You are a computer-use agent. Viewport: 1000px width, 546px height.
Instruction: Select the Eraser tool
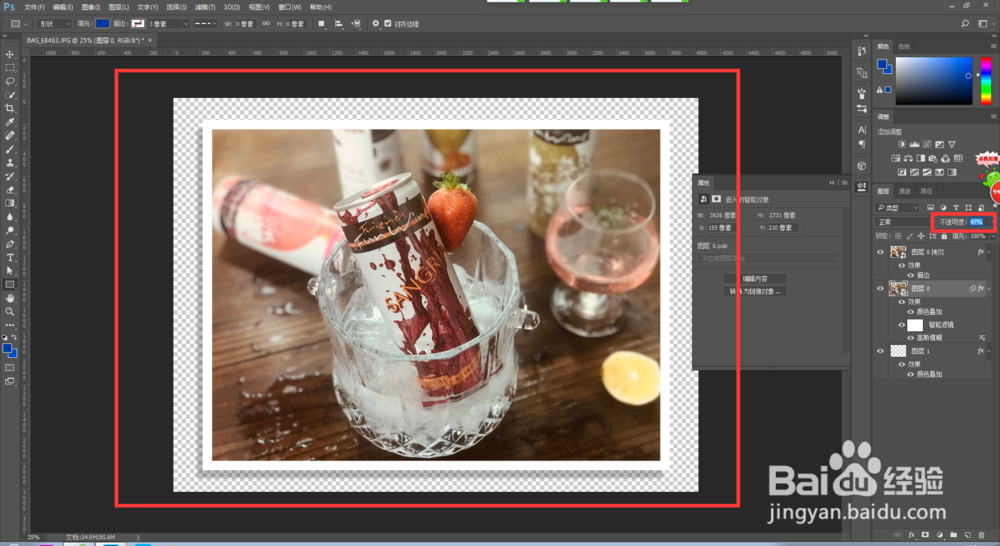[10, 189]
